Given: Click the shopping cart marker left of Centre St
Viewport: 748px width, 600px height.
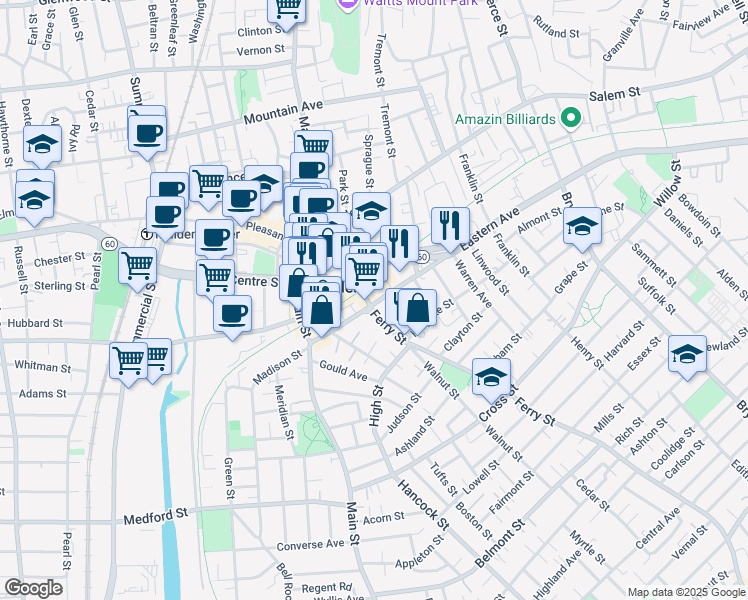Looking at the screenshot, I should pos(216,279).
